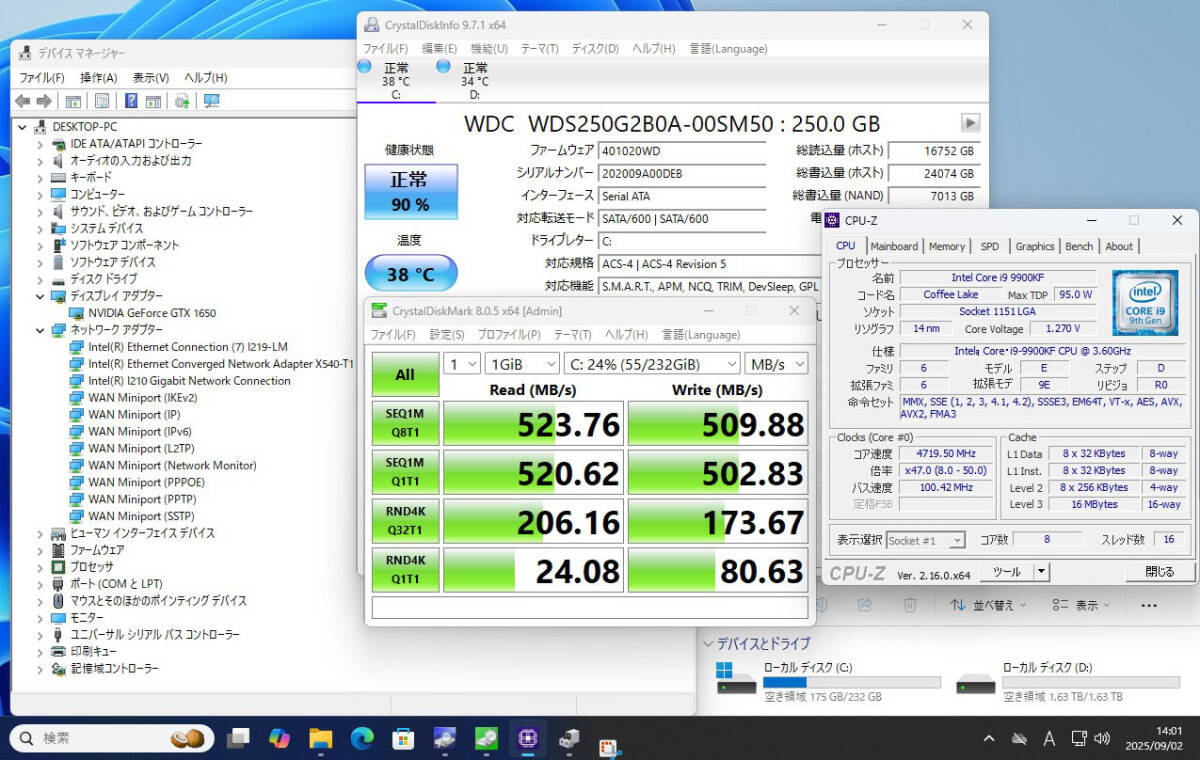Click the 閉じる button in CPU-Z
1200x760 pixels.
tap(1159, 572)
